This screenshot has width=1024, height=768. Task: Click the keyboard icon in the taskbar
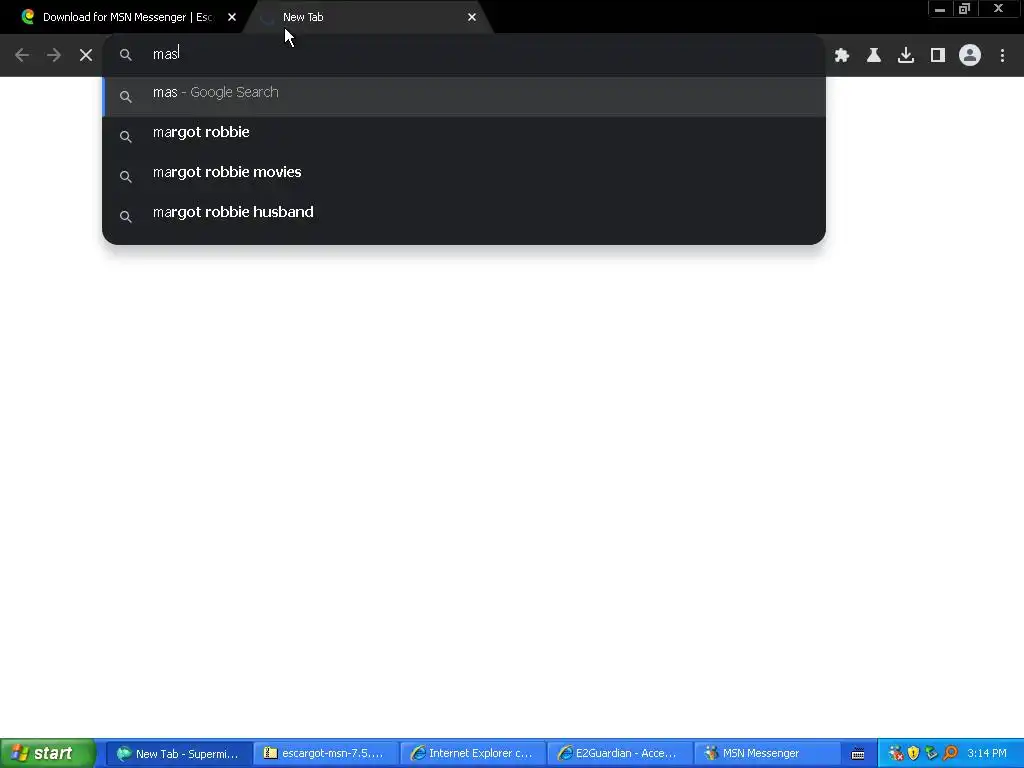point(858,754)
